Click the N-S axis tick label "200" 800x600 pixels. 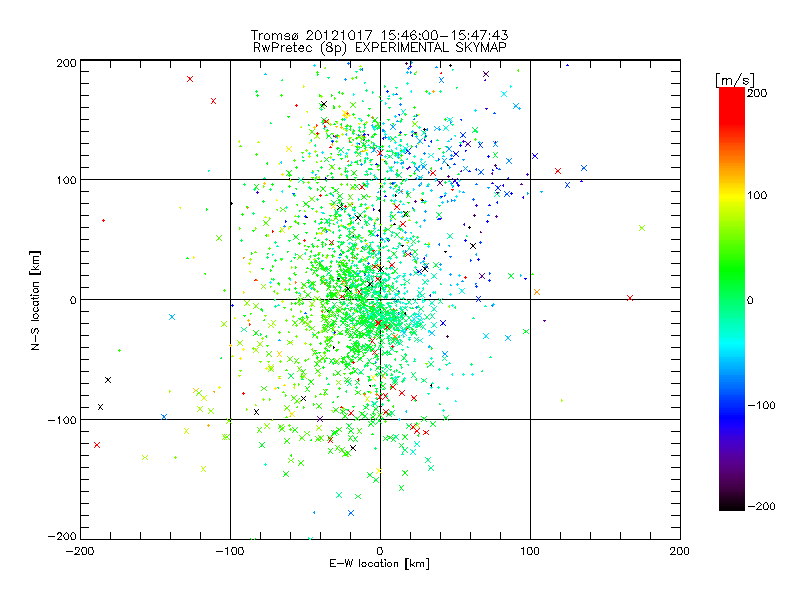pos(66,63)
